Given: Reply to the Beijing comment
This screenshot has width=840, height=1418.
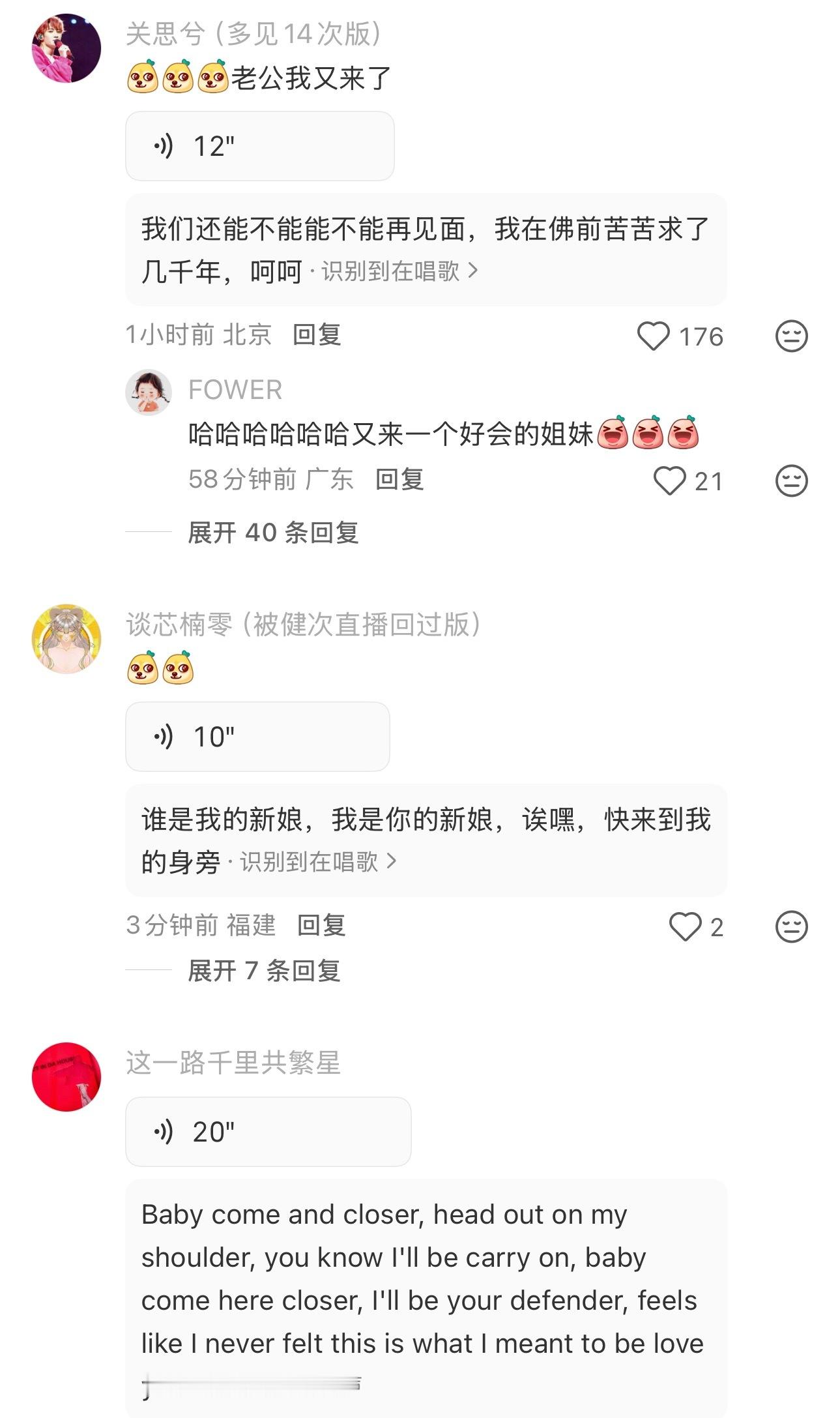Looking at the screenshot, I should 317,335.
